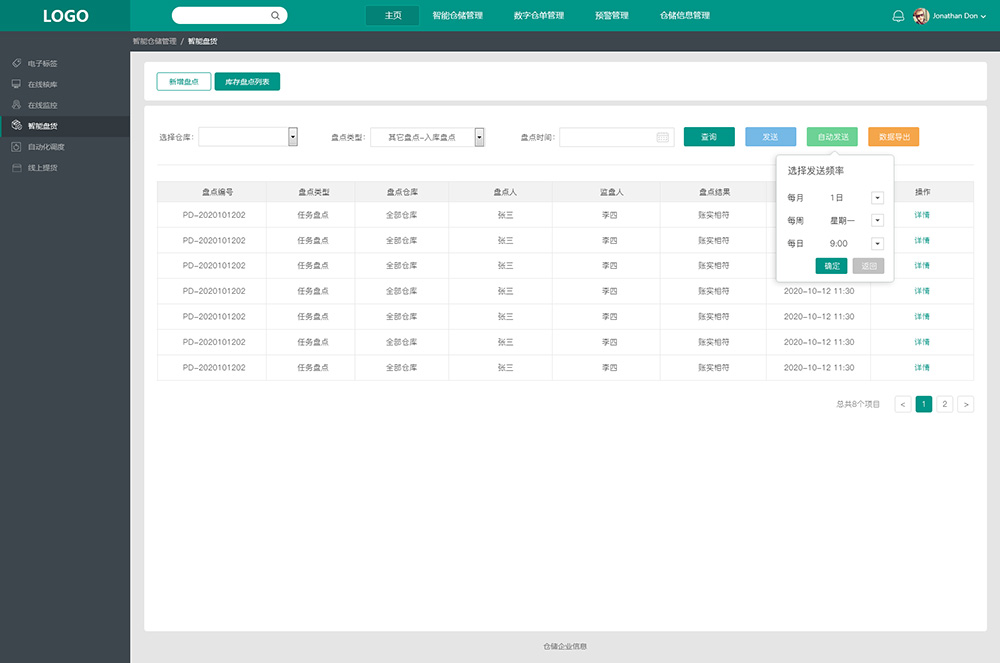
Task: Click the 智能盘货 breadcrumb text
Action: click(x=202, y=41)
